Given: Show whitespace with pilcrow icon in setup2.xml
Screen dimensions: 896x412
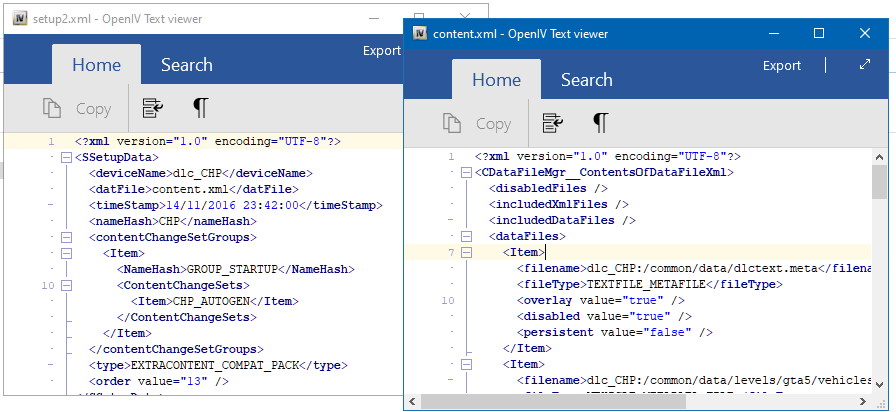Looking at the screenshot, I should [201, 108].
